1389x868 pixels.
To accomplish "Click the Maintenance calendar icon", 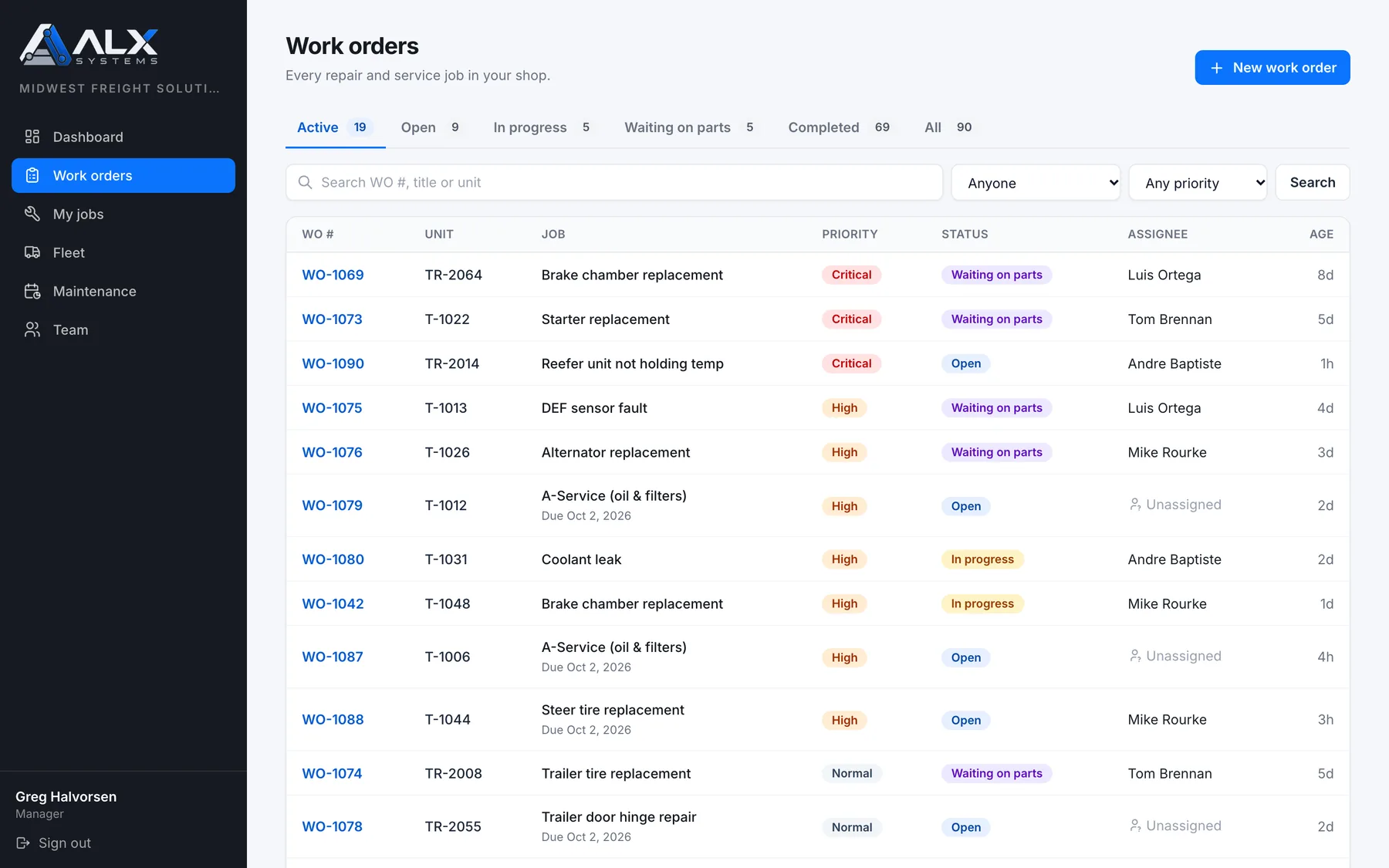I will coord(32,291).
